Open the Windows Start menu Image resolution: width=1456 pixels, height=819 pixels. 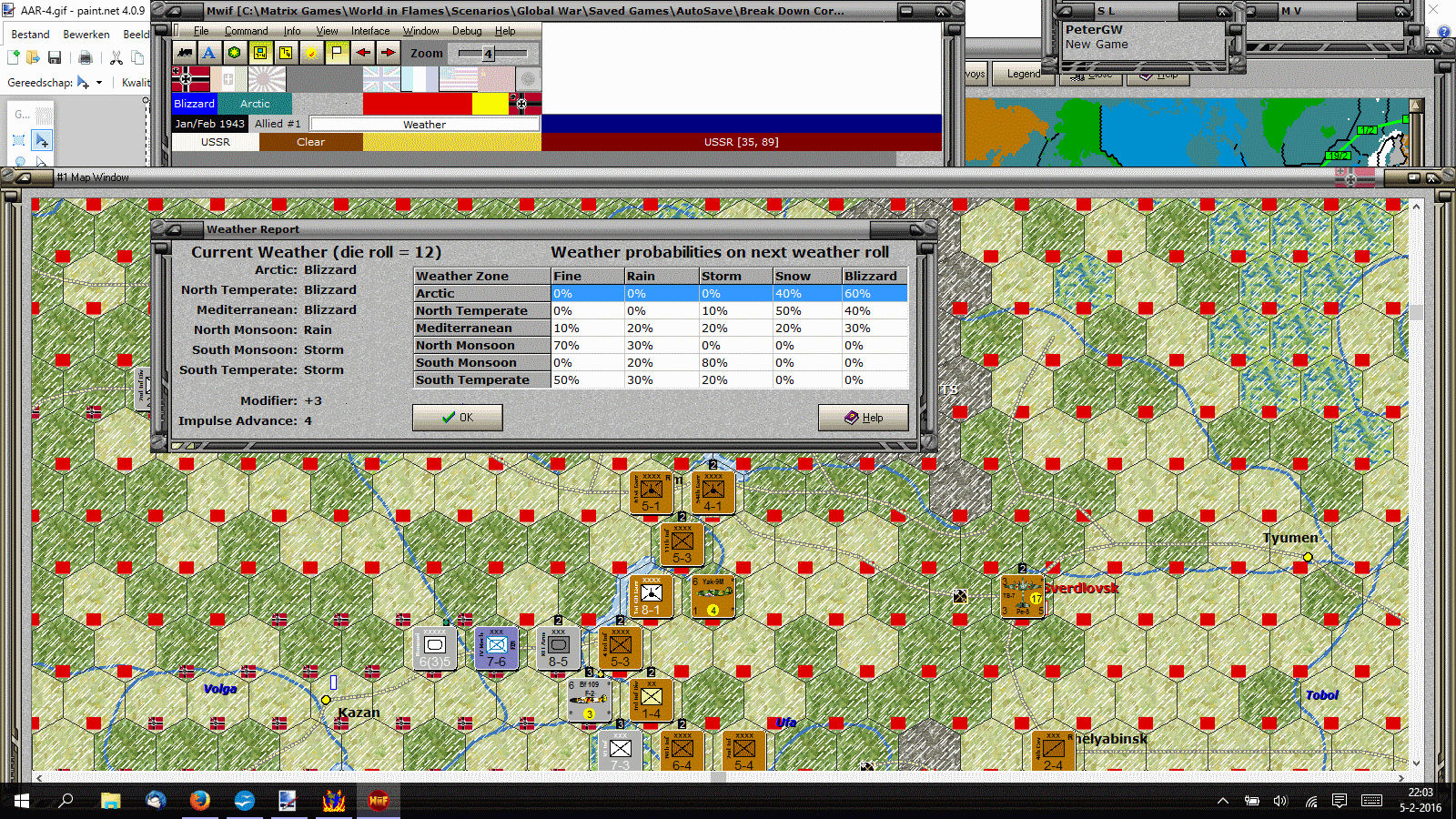click(21, 801)
